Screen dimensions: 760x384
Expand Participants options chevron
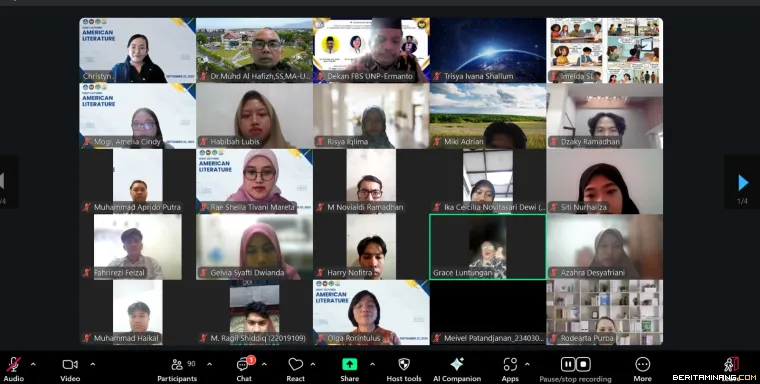(209, 364)
